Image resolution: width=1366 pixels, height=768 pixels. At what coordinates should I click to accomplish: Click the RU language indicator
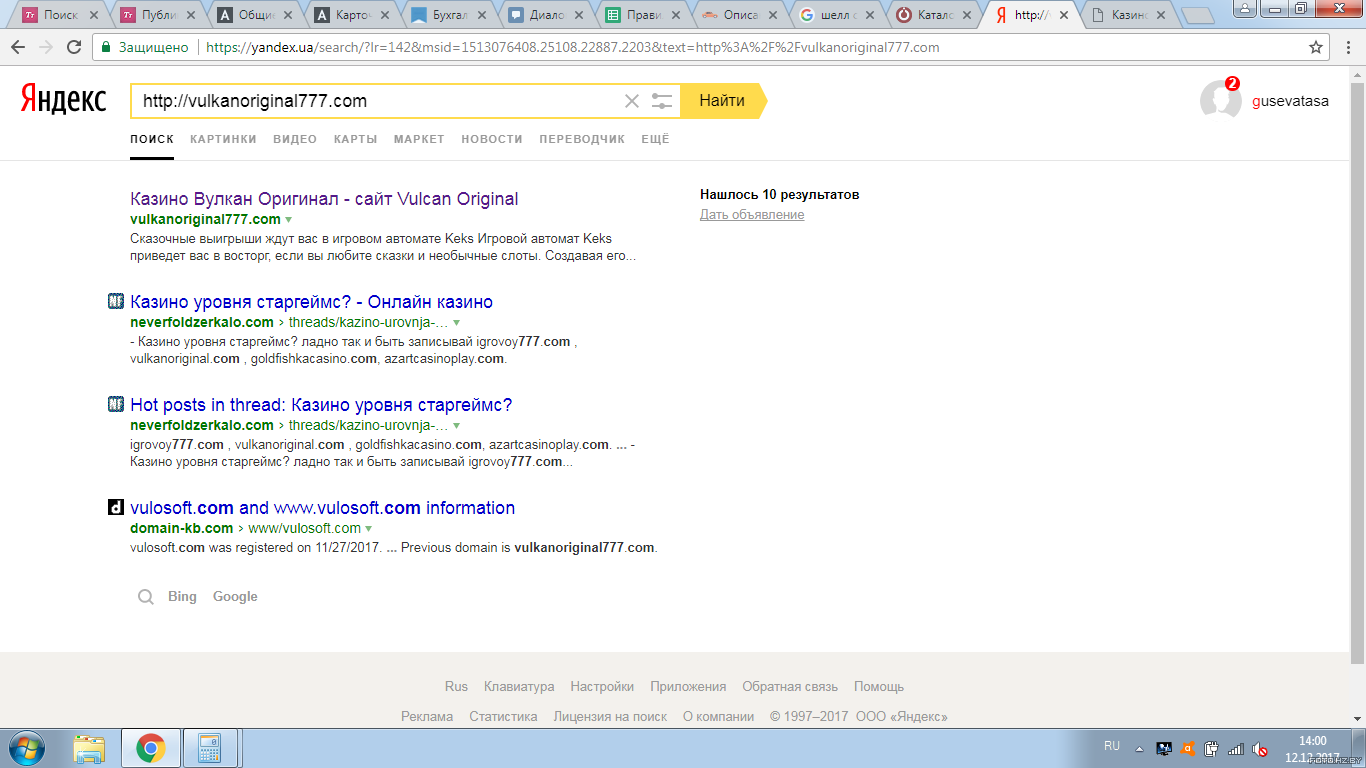1112,746
